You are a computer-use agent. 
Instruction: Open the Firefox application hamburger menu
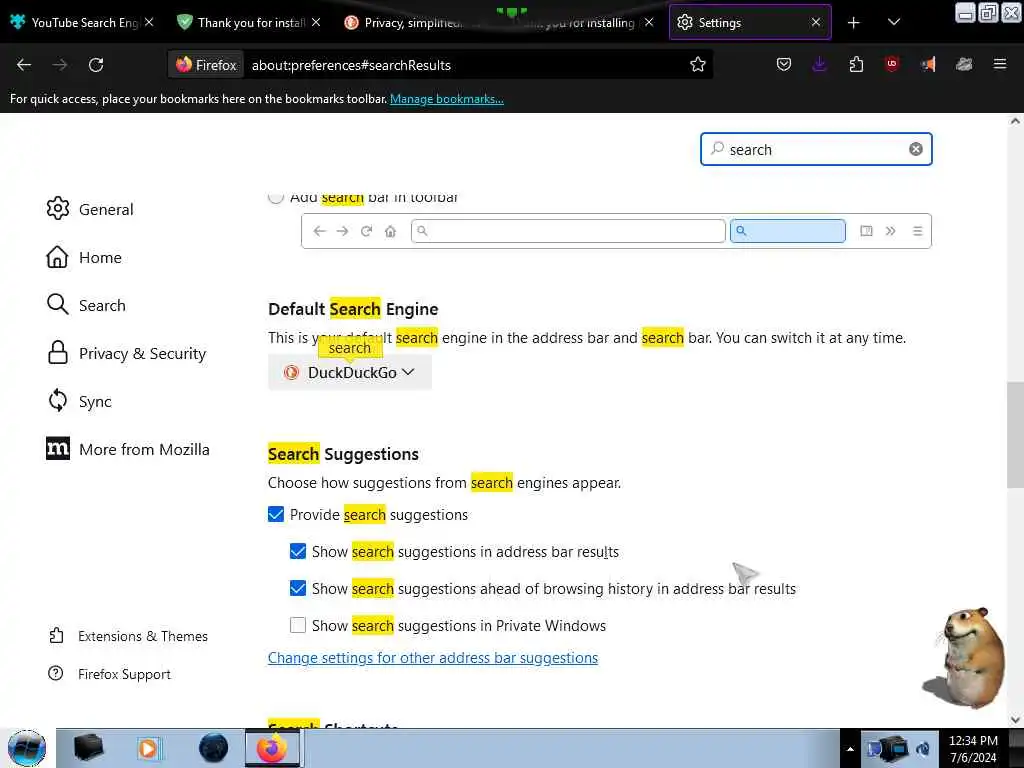point(999,64)
